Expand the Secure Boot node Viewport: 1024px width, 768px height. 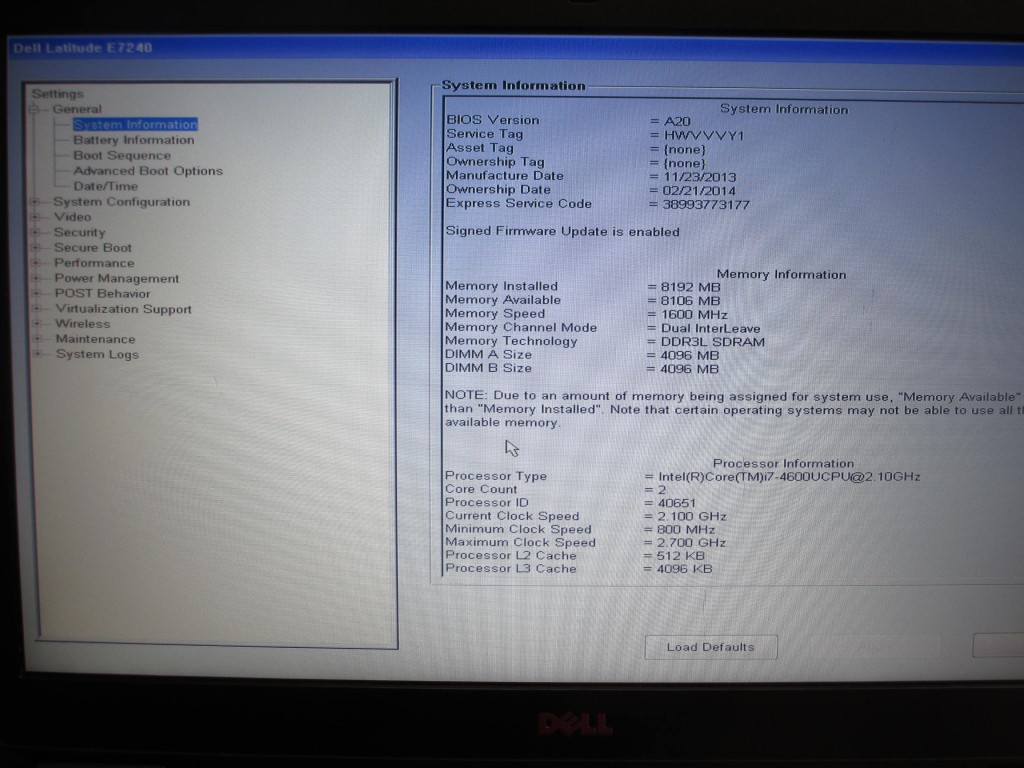(x=37, y=248)
